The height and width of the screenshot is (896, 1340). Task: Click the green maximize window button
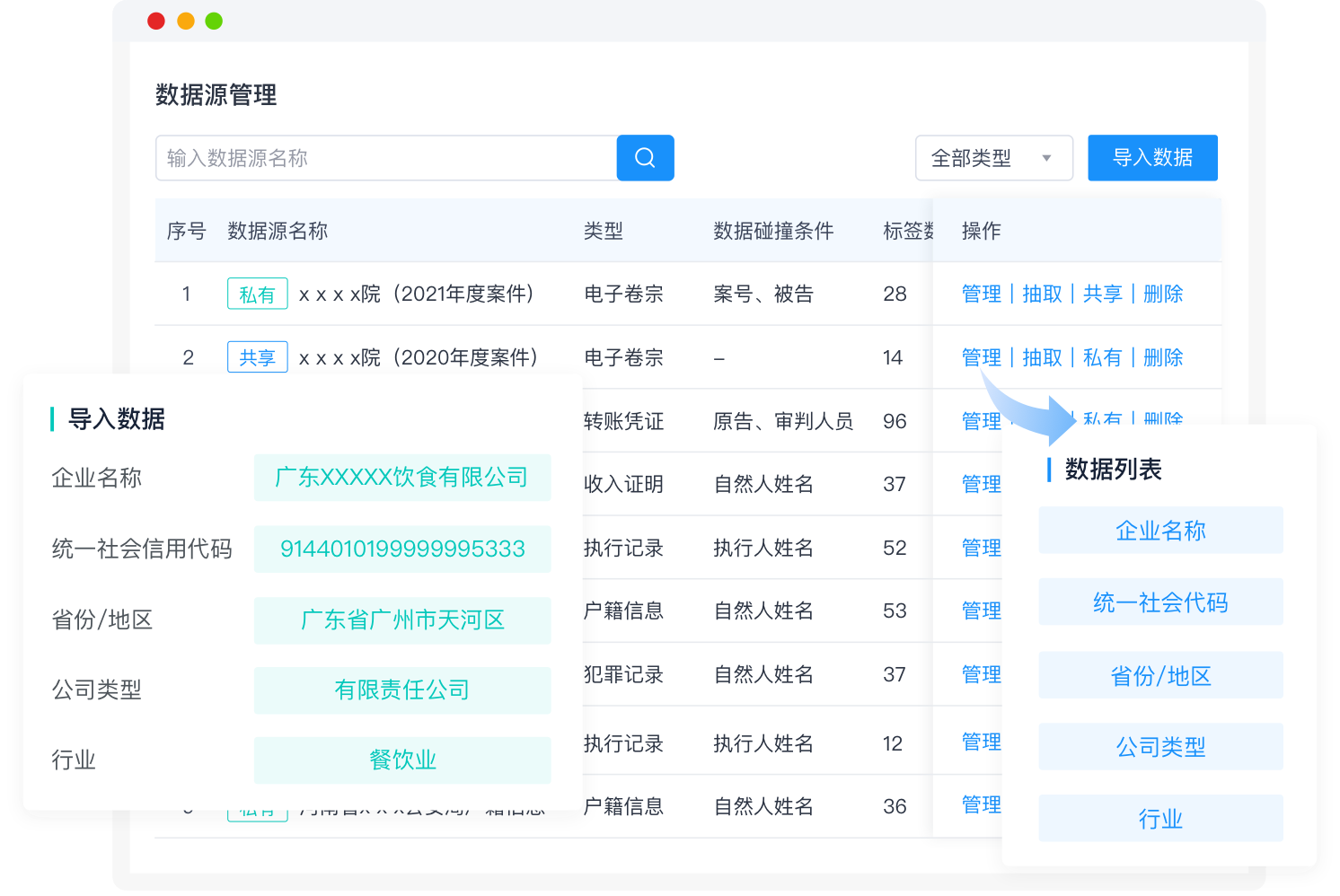pos(214,21)
